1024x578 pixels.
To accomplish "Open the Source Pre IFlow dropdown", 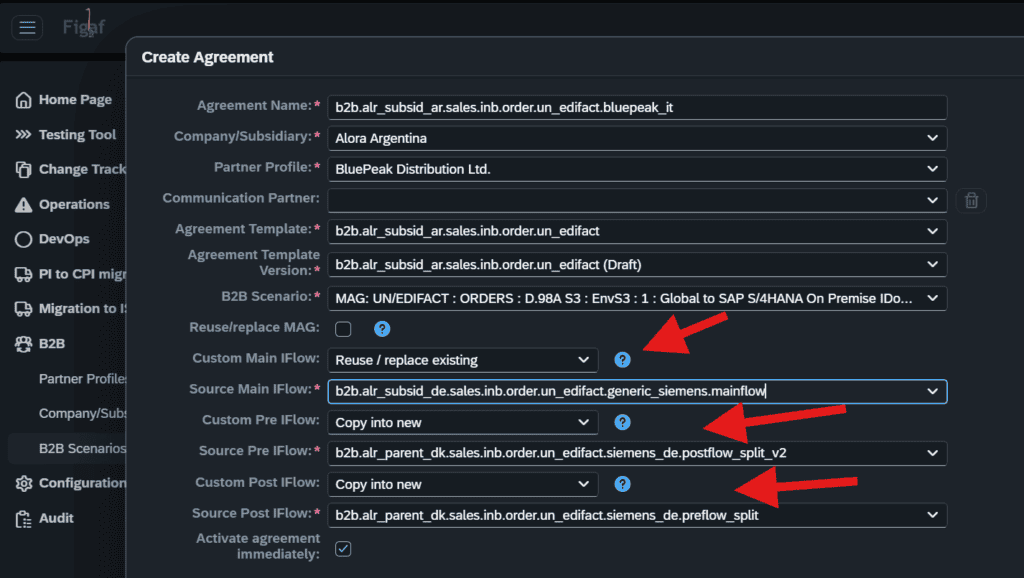I will click(637, 453).
